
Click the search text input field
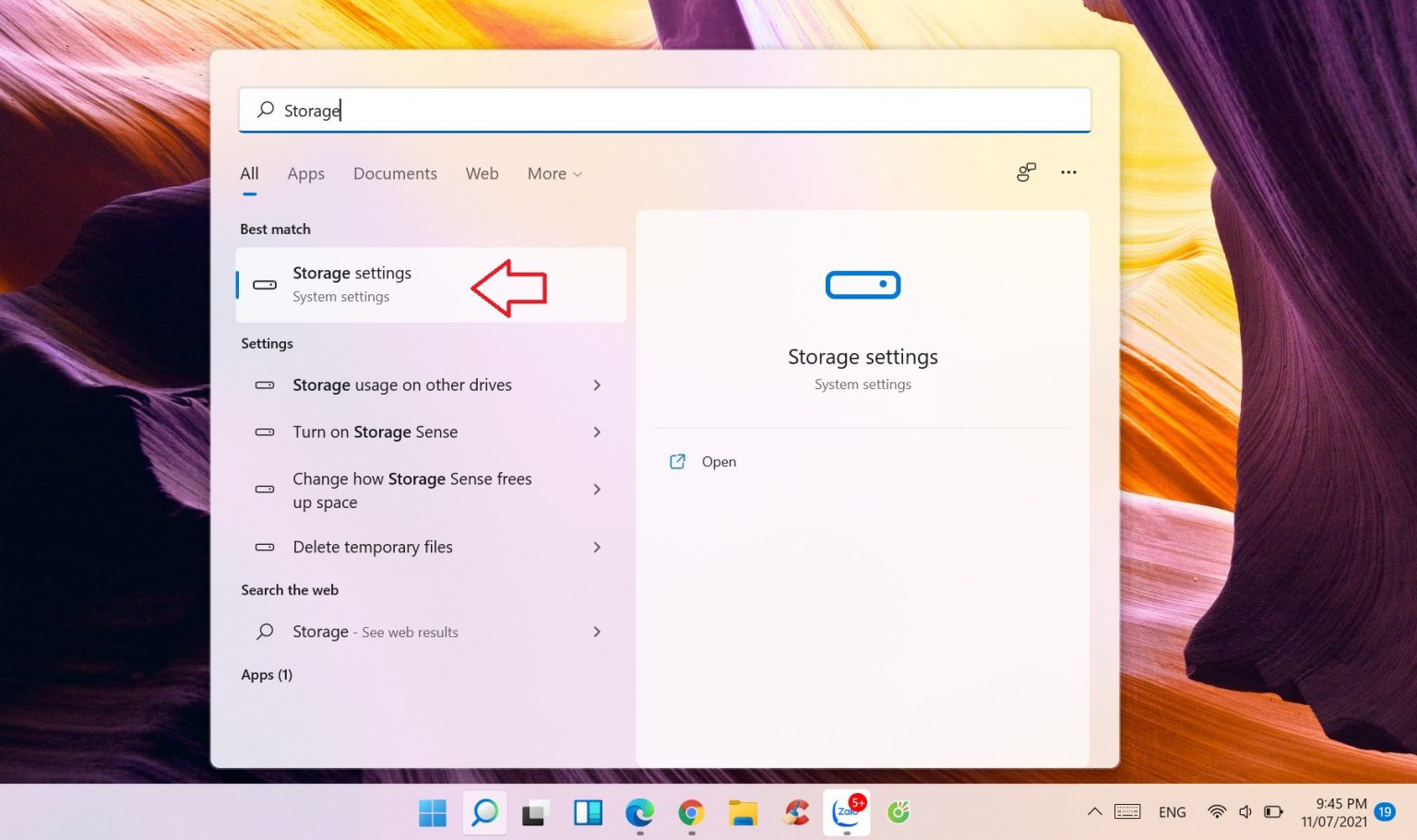pos(664,111)
